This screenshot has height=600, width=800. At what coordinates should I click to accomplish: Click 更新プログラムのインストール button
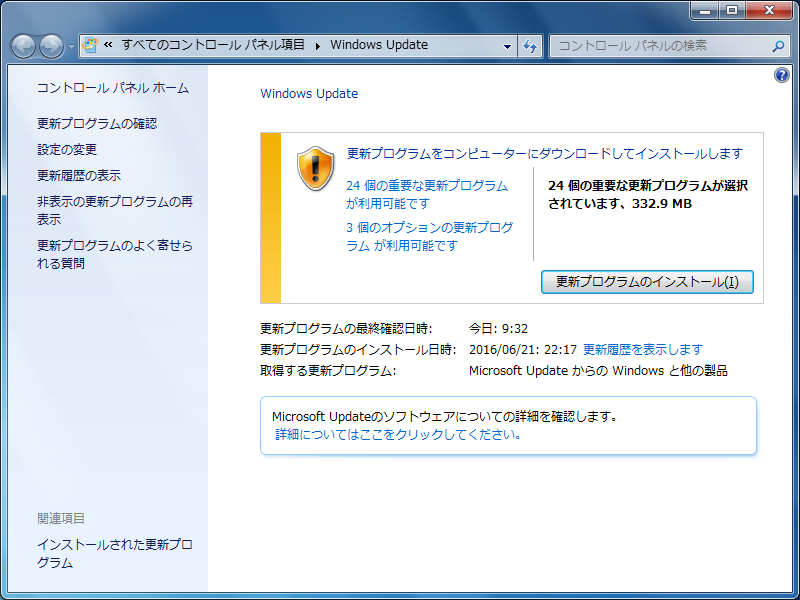coord(647,282)
